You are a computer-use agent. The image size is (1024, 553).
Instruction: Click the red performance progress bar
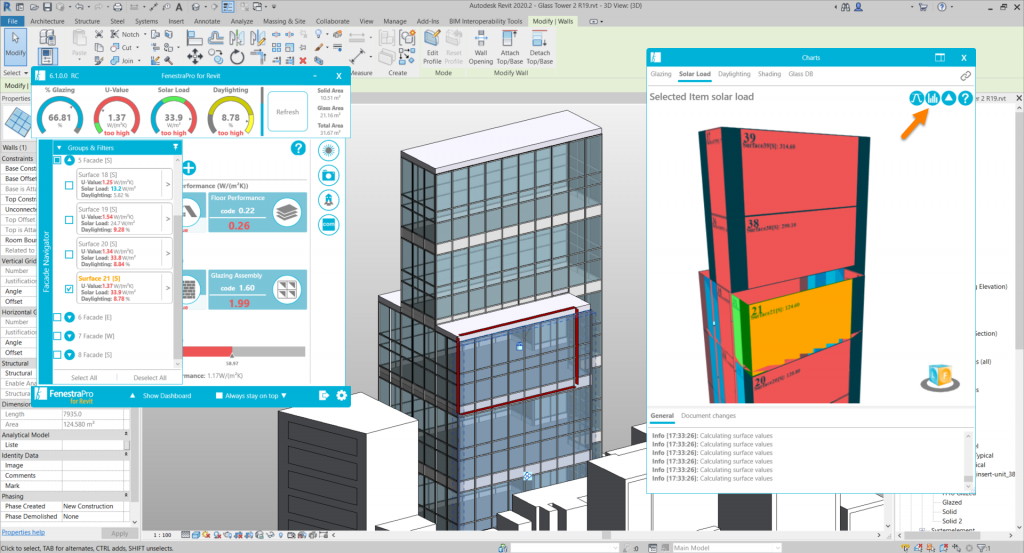(x=208, y=351)
